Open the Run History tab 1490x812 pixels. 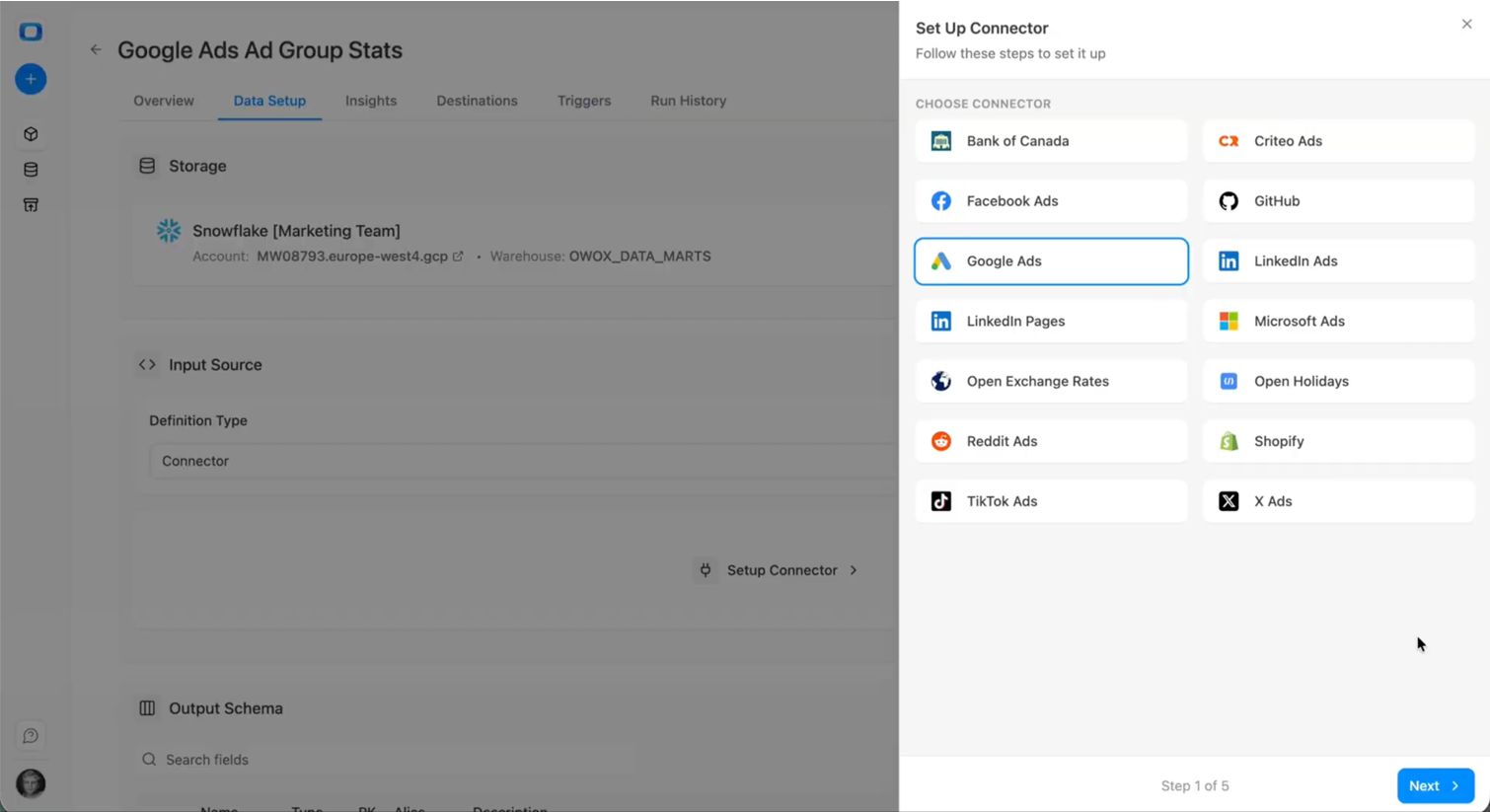(x=689, y=101)
